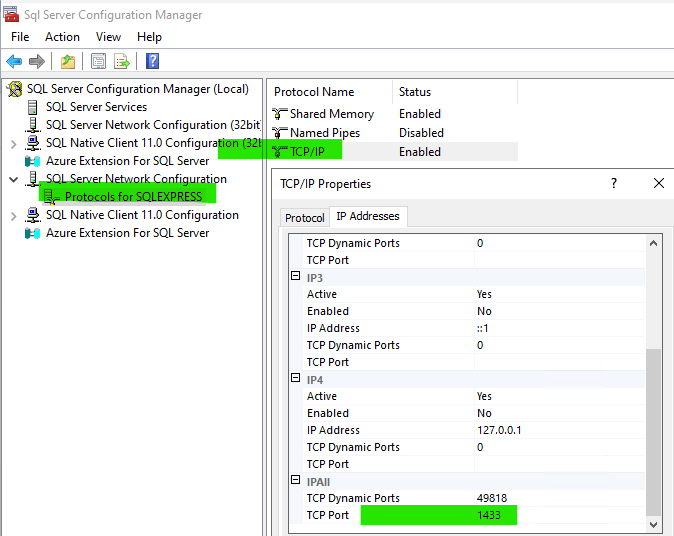The image size is (674, 536).
Task: Close the TCP/IP Properties dialog
Action: (x=659, y=184)
